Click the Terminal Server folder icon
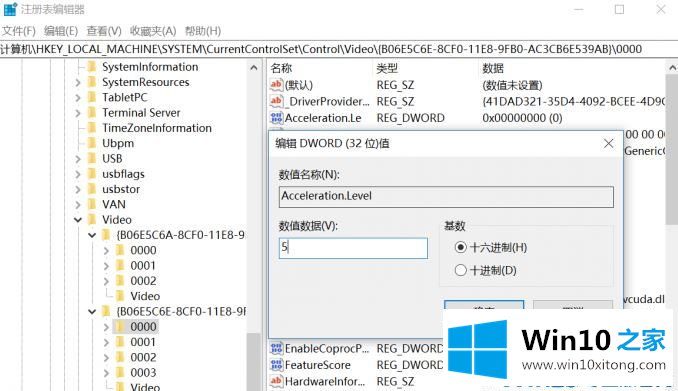678x391 pixels. [92, 112]
